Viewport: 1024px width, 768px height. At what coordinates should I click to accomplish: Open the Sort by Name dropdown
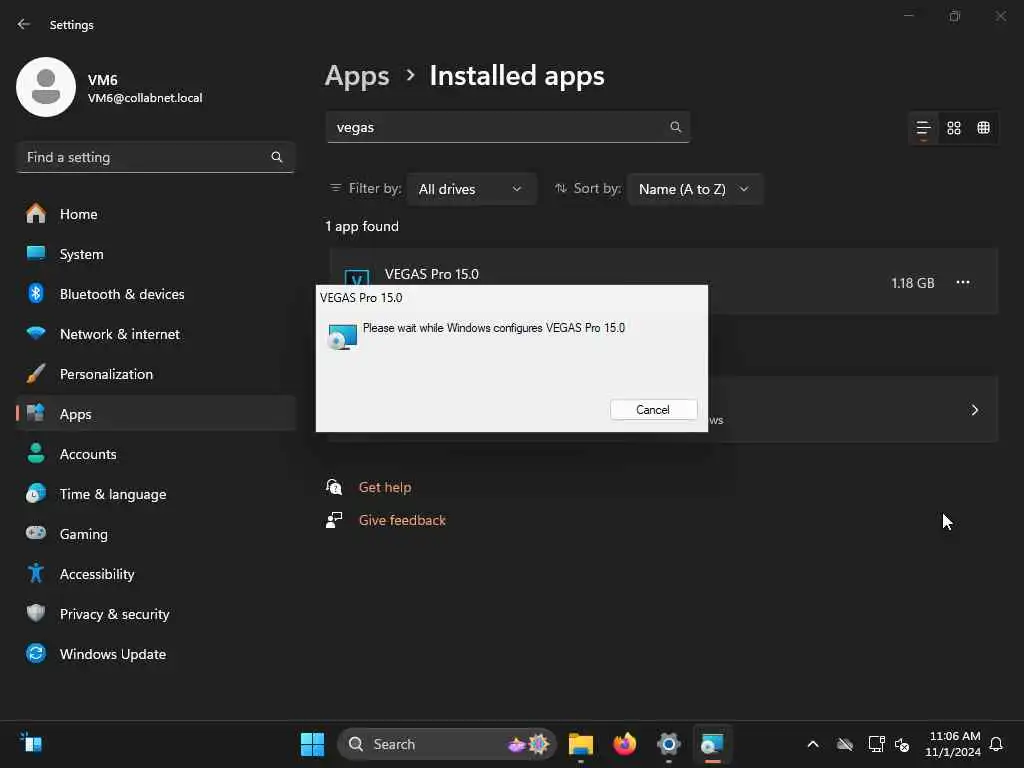[x=694, y=189]
